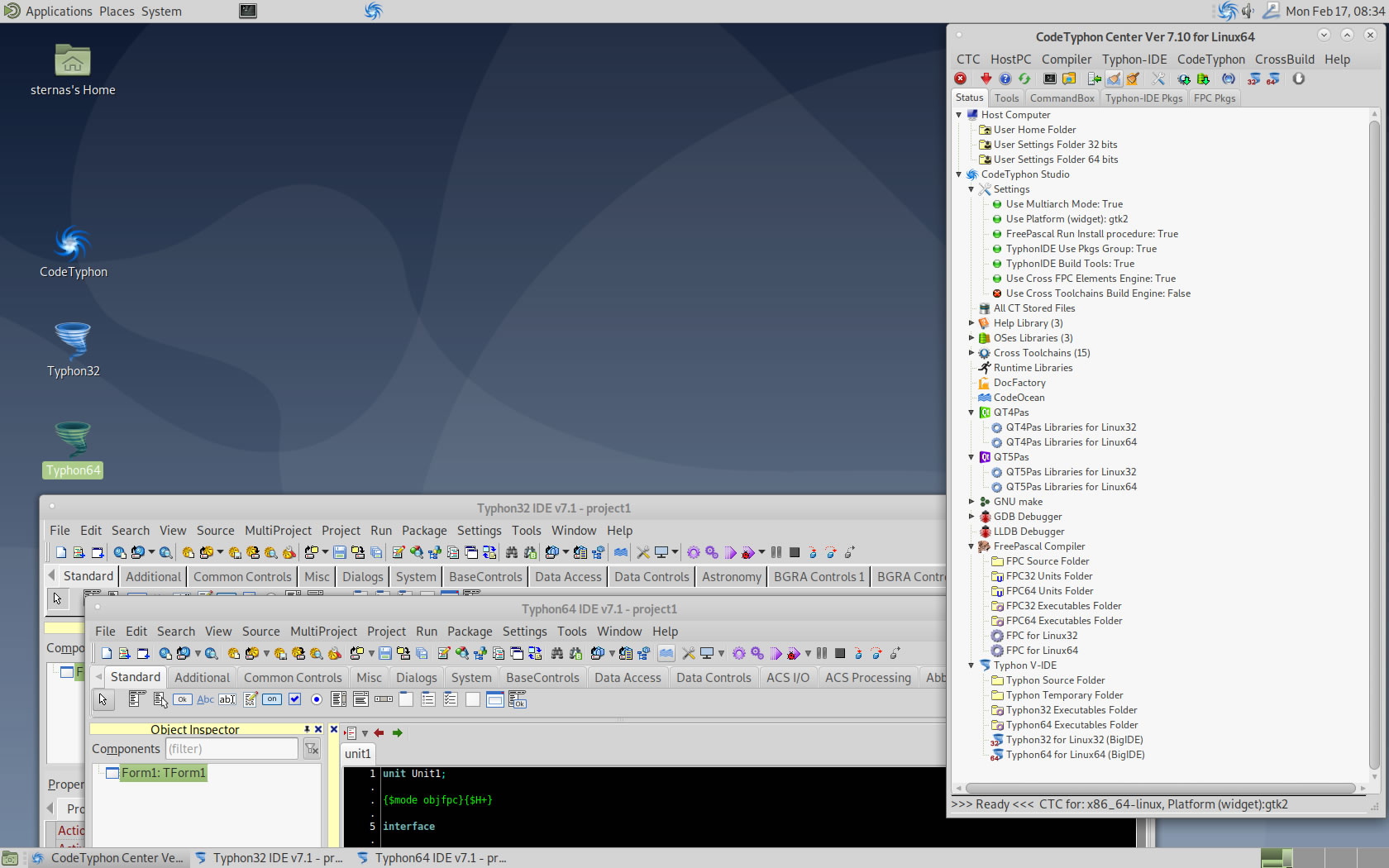Pin the Object Inspector panel
This screenshot has width=1389, height=868.
click(x=307, y=729)
